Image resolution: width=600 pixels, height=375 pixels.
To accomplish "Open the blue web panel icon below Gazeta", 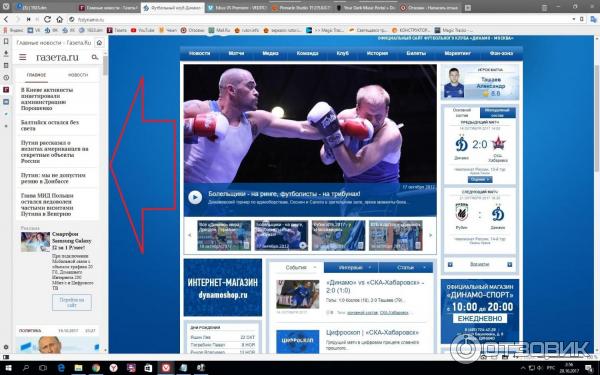I will tap(6, 102).
